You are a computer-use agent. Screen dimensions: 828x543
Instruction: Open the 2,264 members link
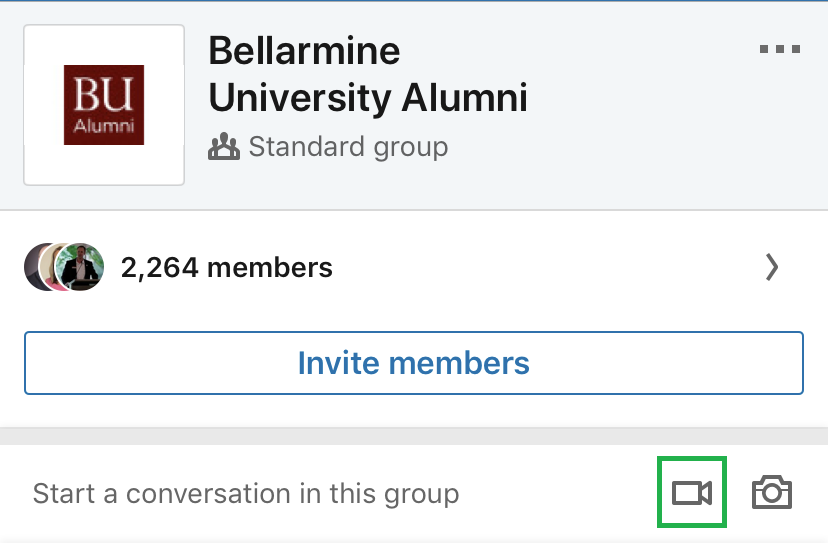pos(226,267)
